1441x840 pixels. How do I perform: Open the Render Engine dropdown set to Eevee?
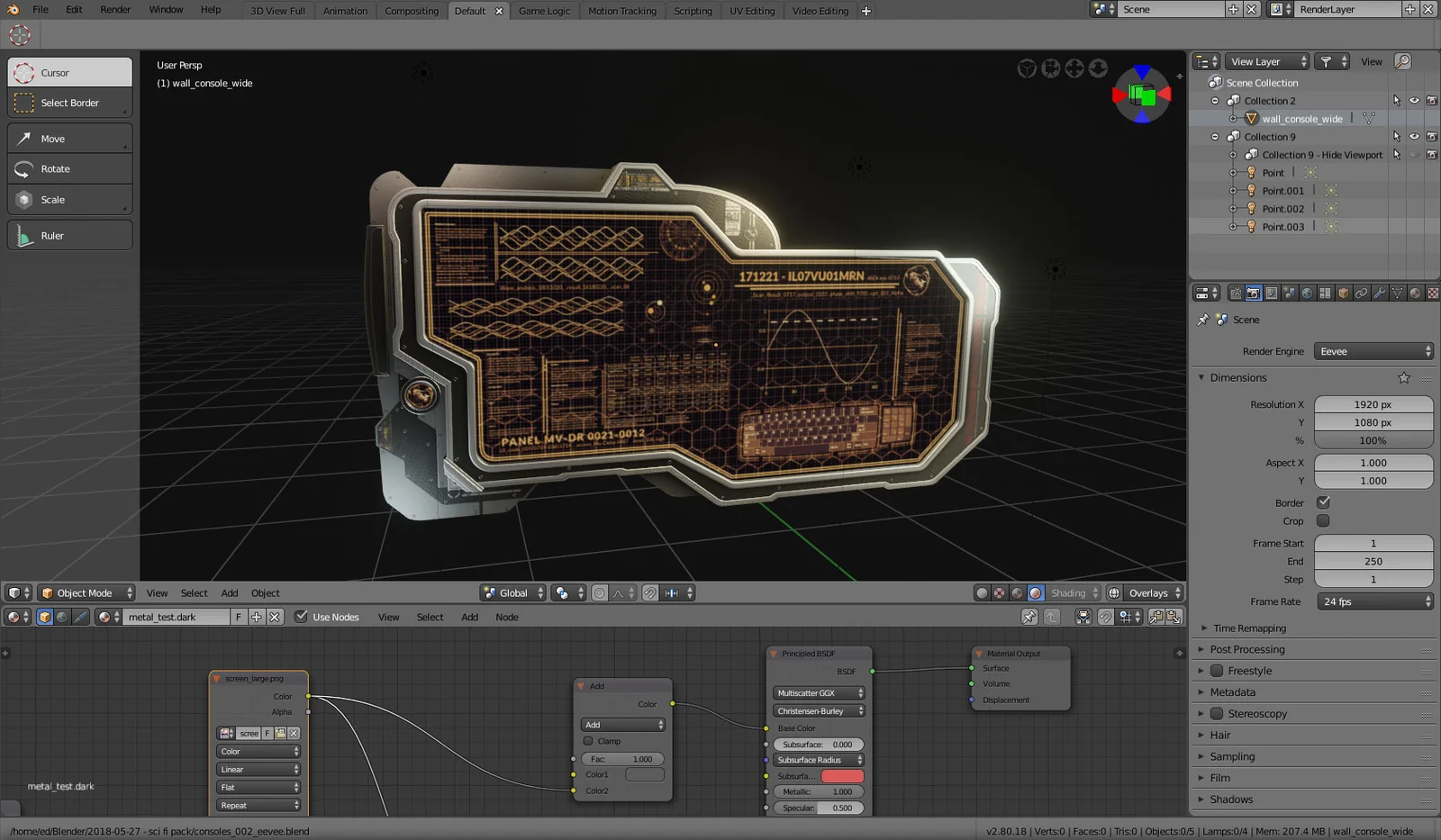coord(1373,351)
